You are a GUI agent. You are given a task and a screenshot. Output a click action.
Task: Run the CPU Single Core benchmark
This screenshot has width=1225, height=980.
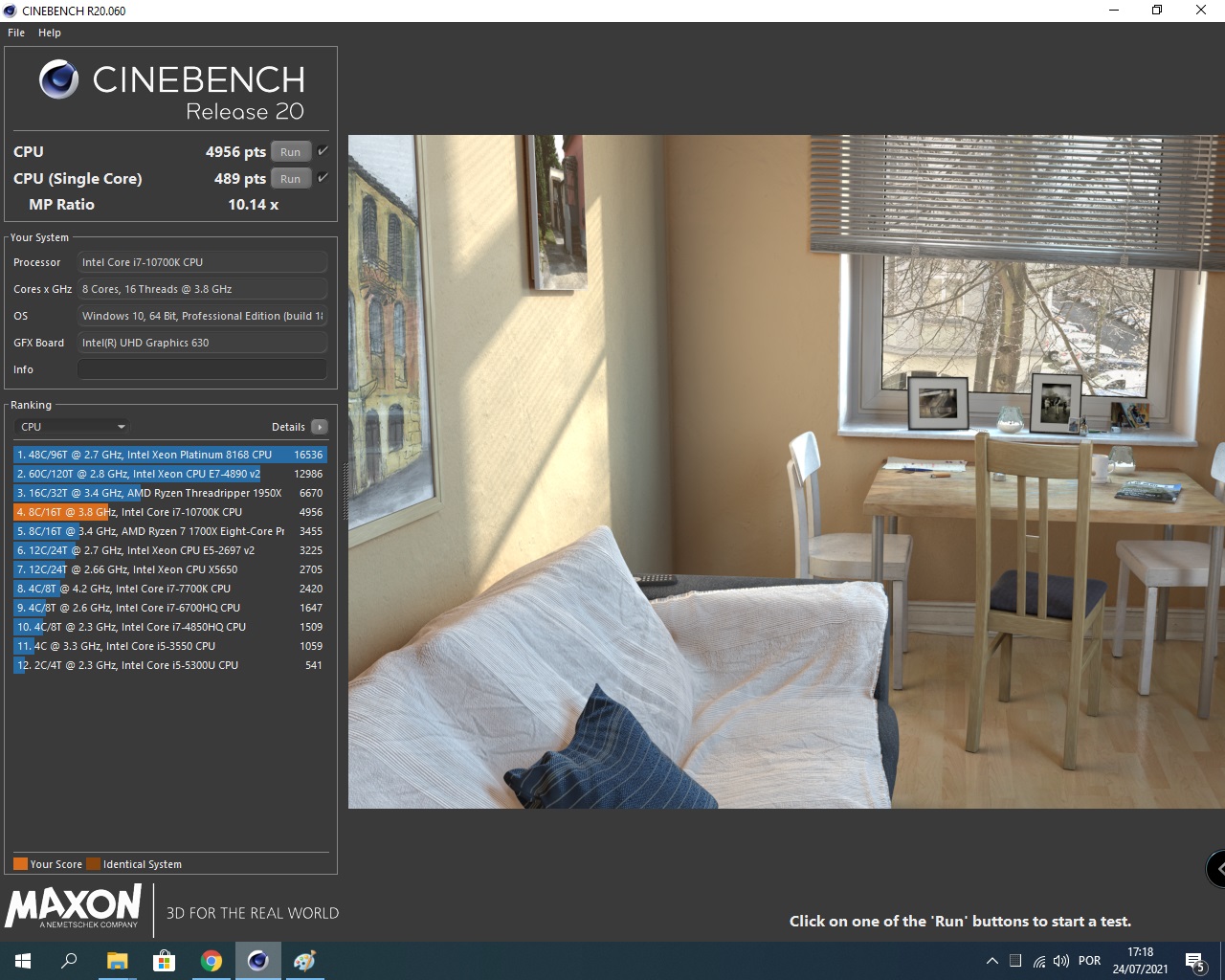click(291, 179)
